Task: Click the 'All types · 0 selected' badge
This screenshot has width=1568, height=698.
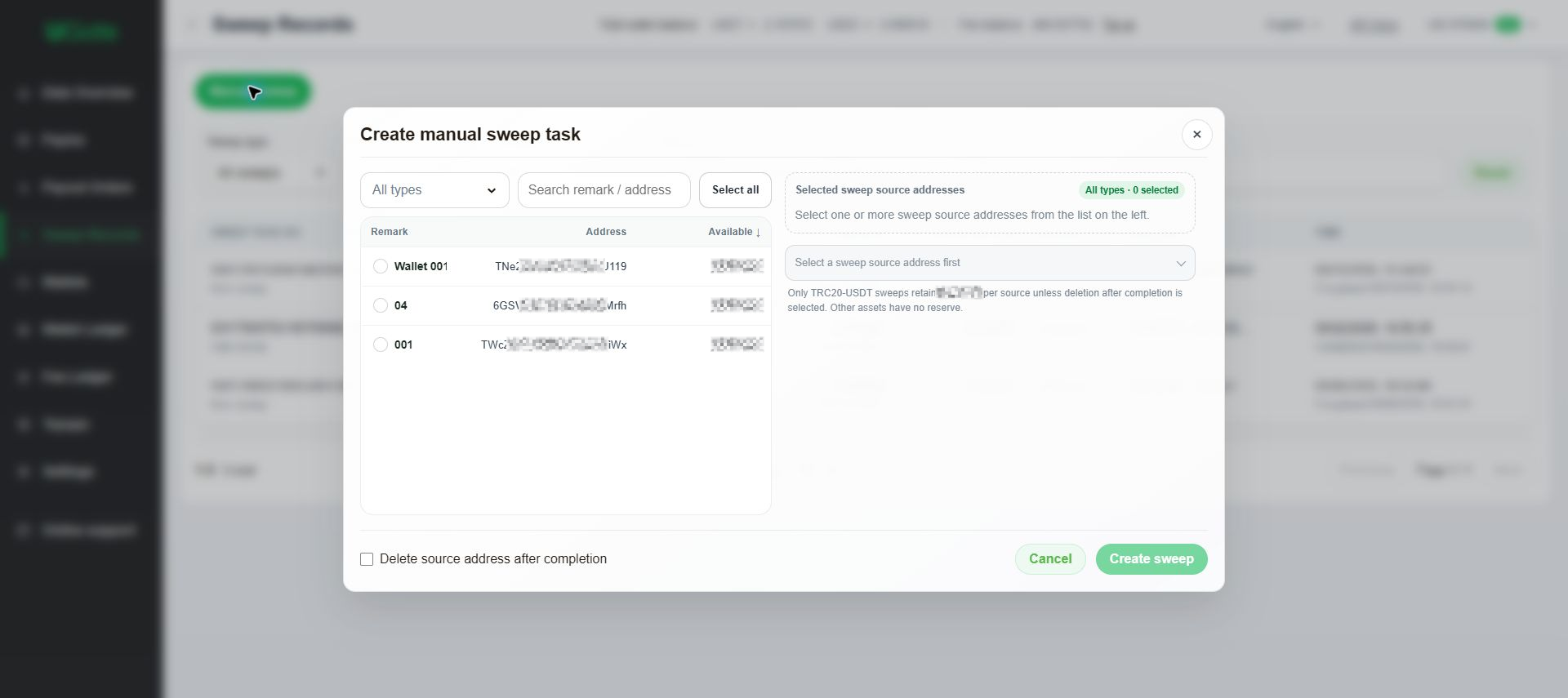Action: coord(1131,190)
